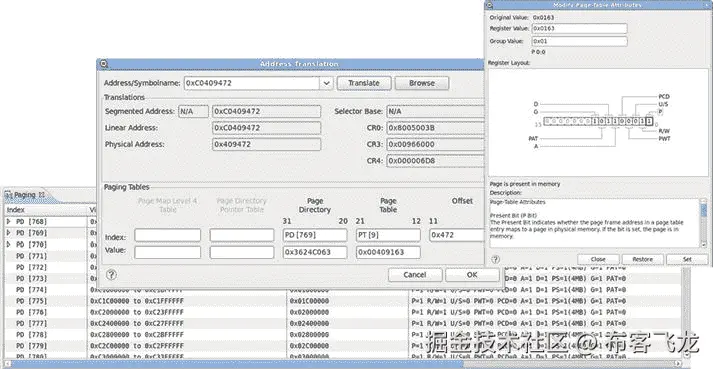
Task: Click physical address cell 0x02000000
Action: point(348,312)
